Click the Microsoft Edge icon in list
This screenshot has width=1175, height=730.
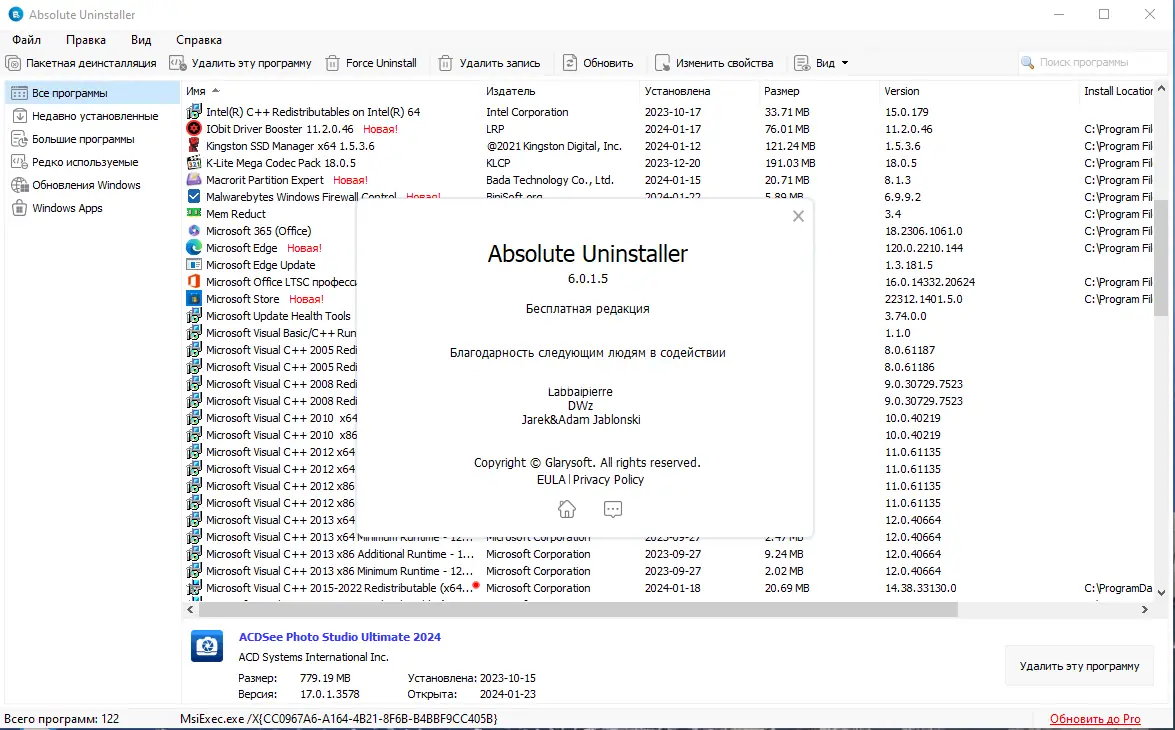pyautogui.click(x=194, y=248)
